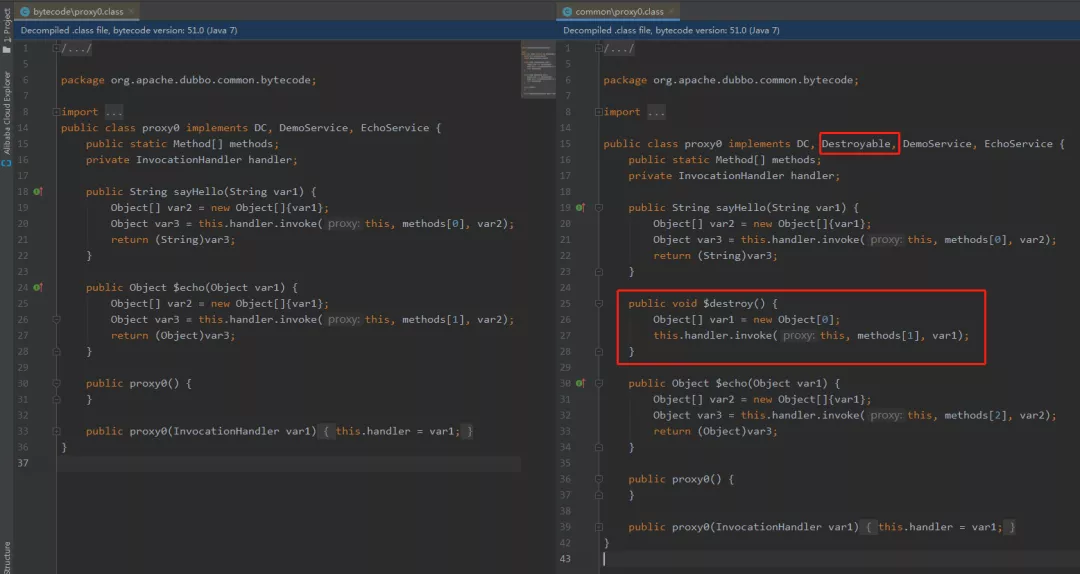Click implements-method gutter icon at left pane line 24
Viewport: 1080px width, 574px height.
(x=37, y=287)
